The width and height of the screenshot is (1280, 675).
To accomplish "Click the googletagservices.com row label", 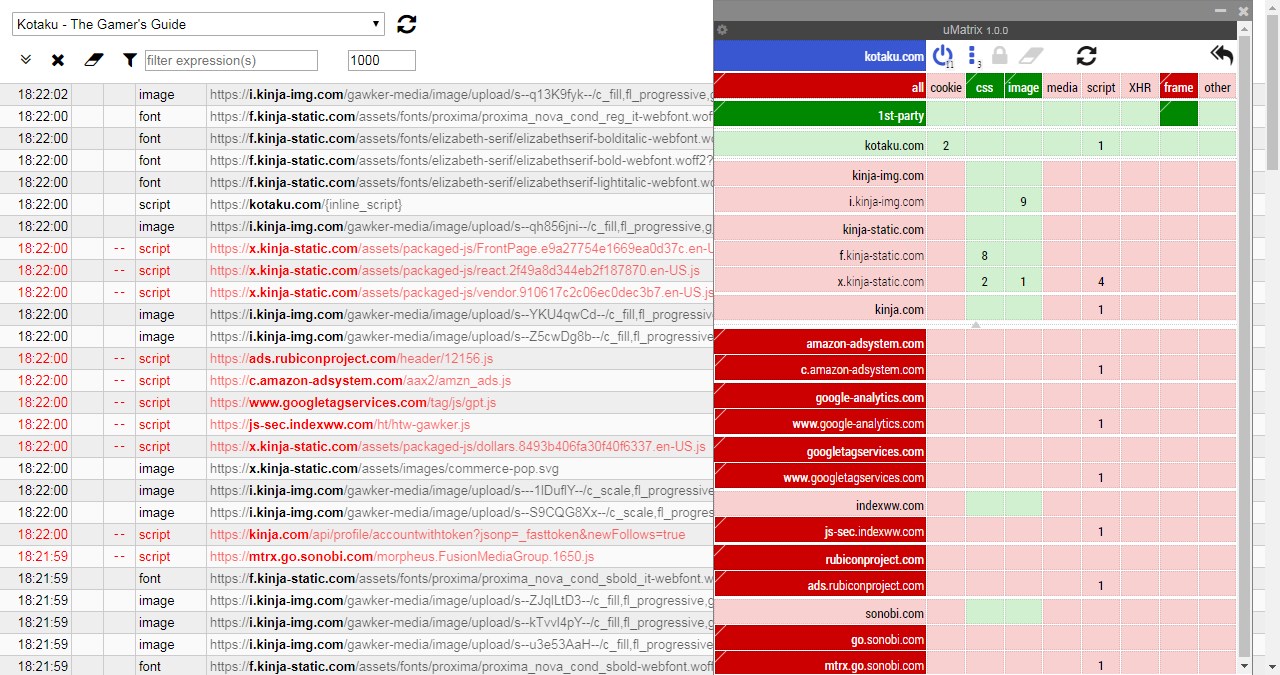I will tap(820, 451).
